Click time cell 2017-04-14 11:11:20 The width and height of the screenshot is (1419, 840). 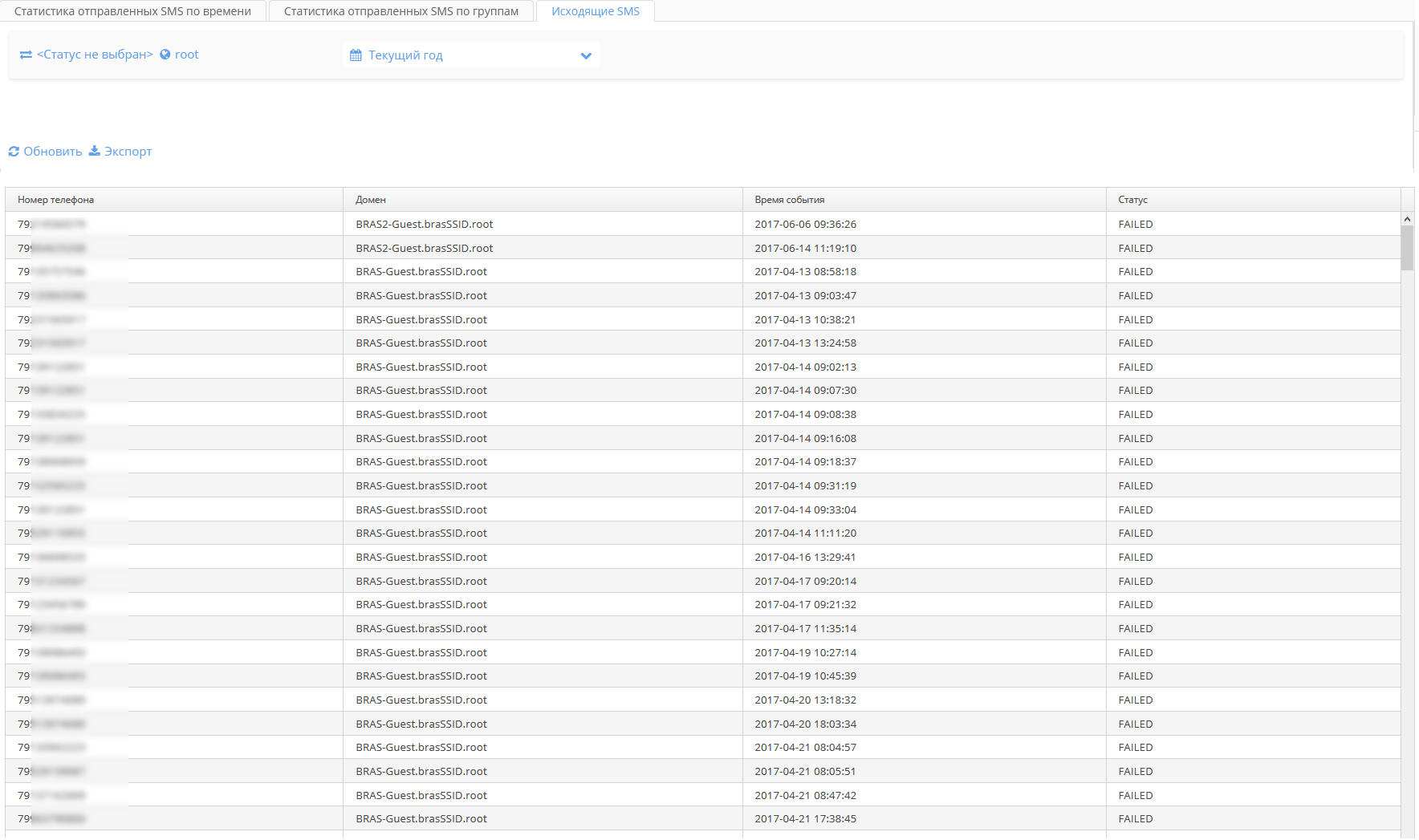pos(925,533)
